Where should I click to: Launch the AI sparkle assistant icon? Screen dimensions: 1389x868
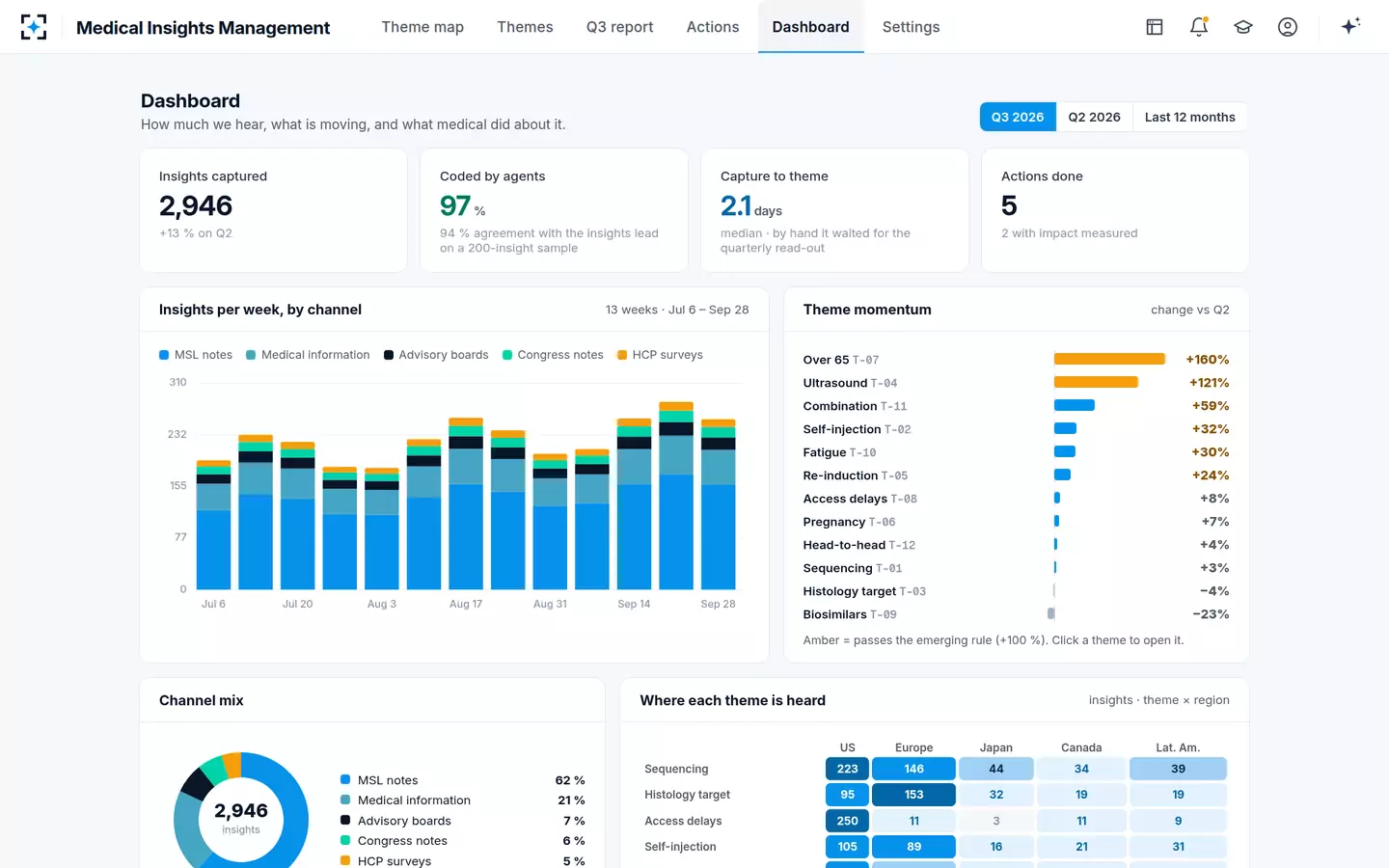tap(1350, 26)
